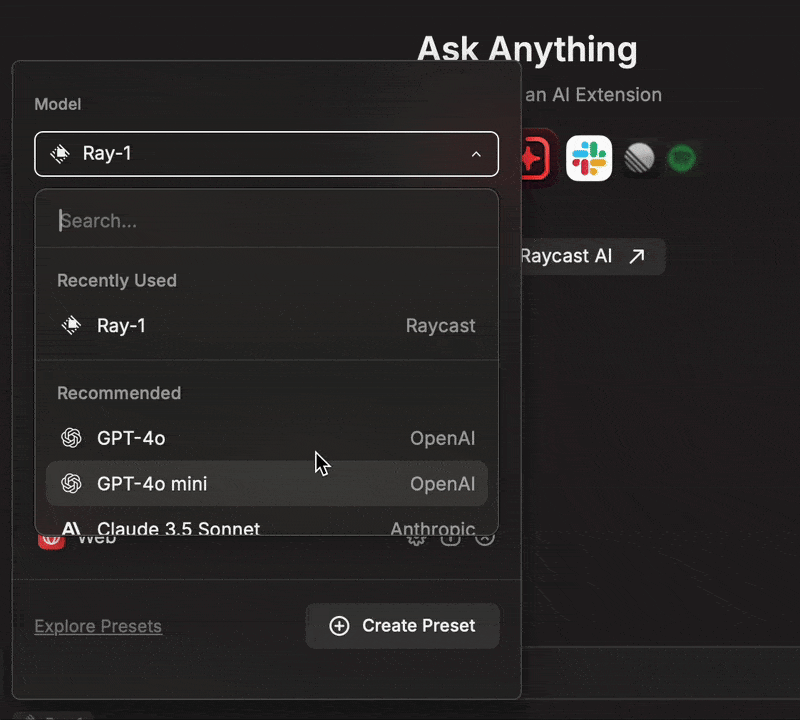The image size is (800, 720).
Task: Click the Raycast icon in Recently Used row
Action: point(71,326)
